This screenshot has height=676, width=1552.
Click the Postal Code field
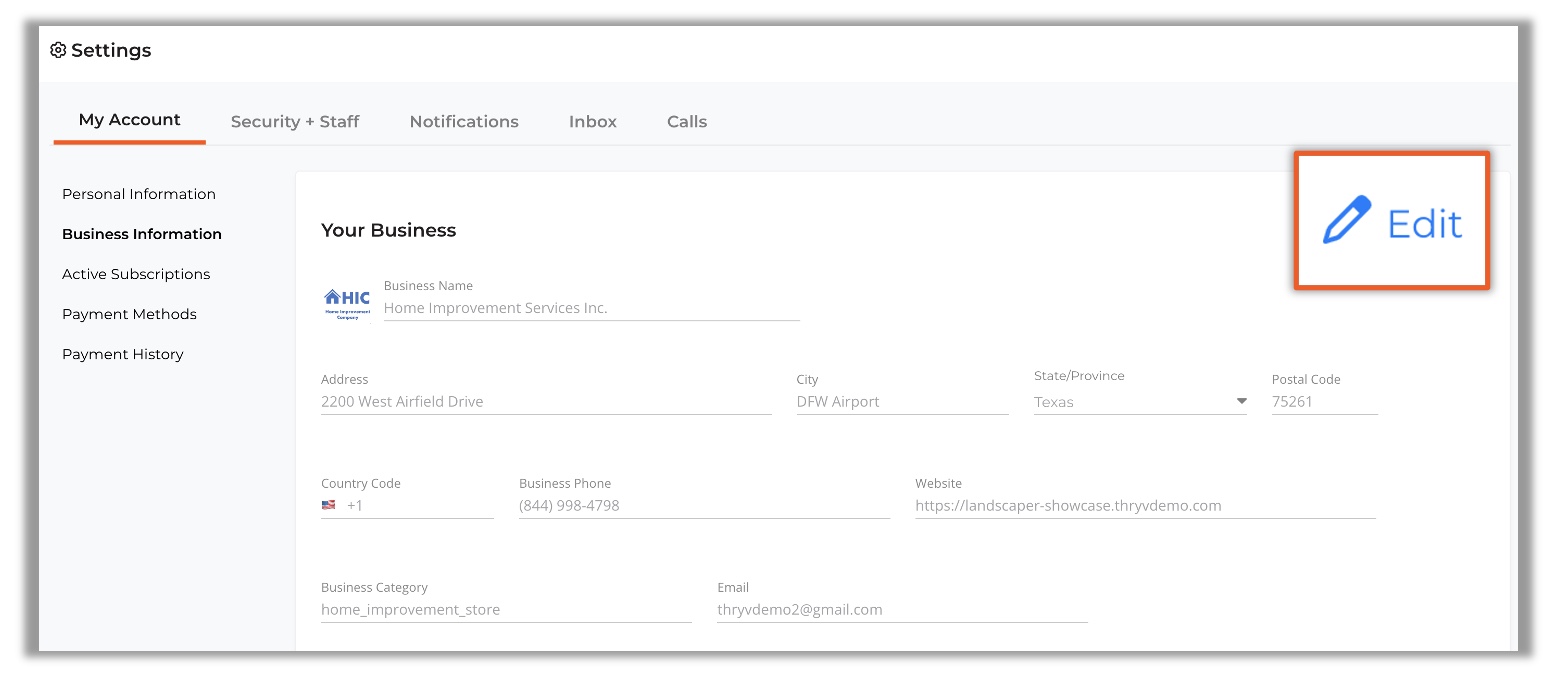coord(1325,402)
